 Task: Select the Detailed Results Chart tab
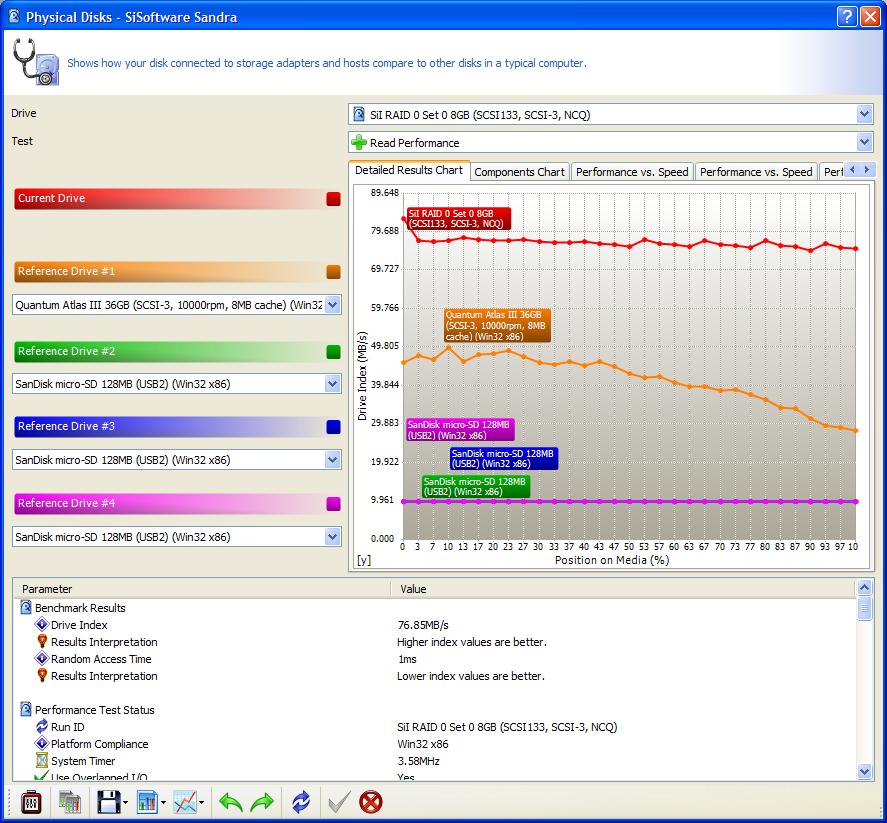(409, 170)
